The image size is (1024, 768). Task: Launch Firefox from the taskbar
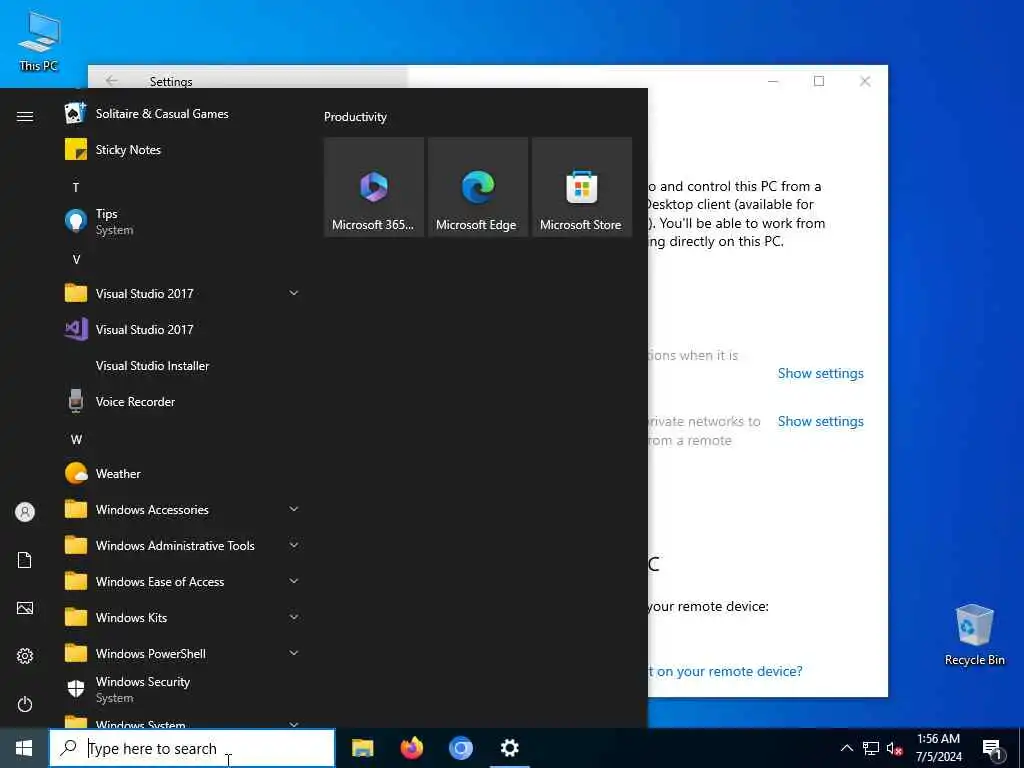(x=411, y=748)
